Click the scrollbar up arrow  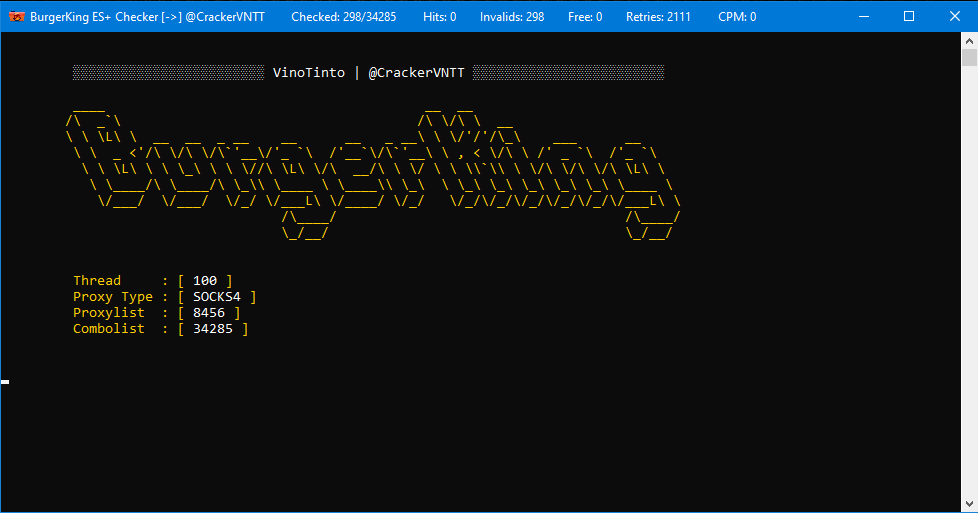(969, 41)
